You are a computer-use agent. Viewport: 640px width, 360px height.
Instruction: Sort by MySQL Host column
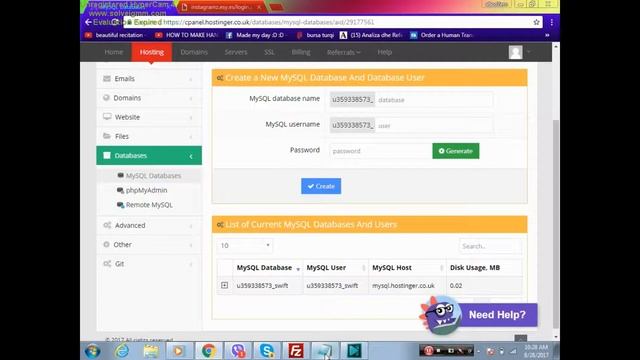(407, 268)
